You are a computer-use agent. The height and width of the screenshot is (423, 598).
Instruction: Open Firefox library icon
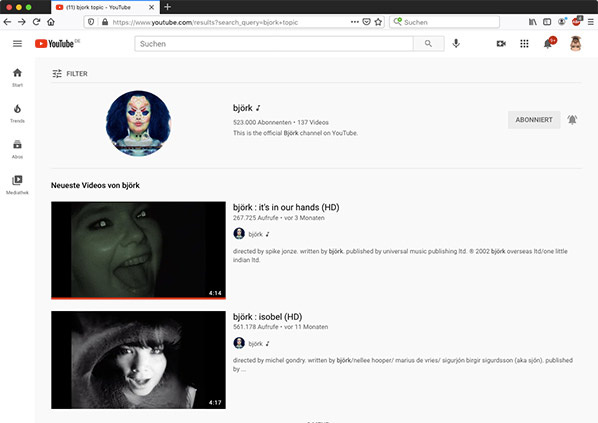click(x=532, y=22)
